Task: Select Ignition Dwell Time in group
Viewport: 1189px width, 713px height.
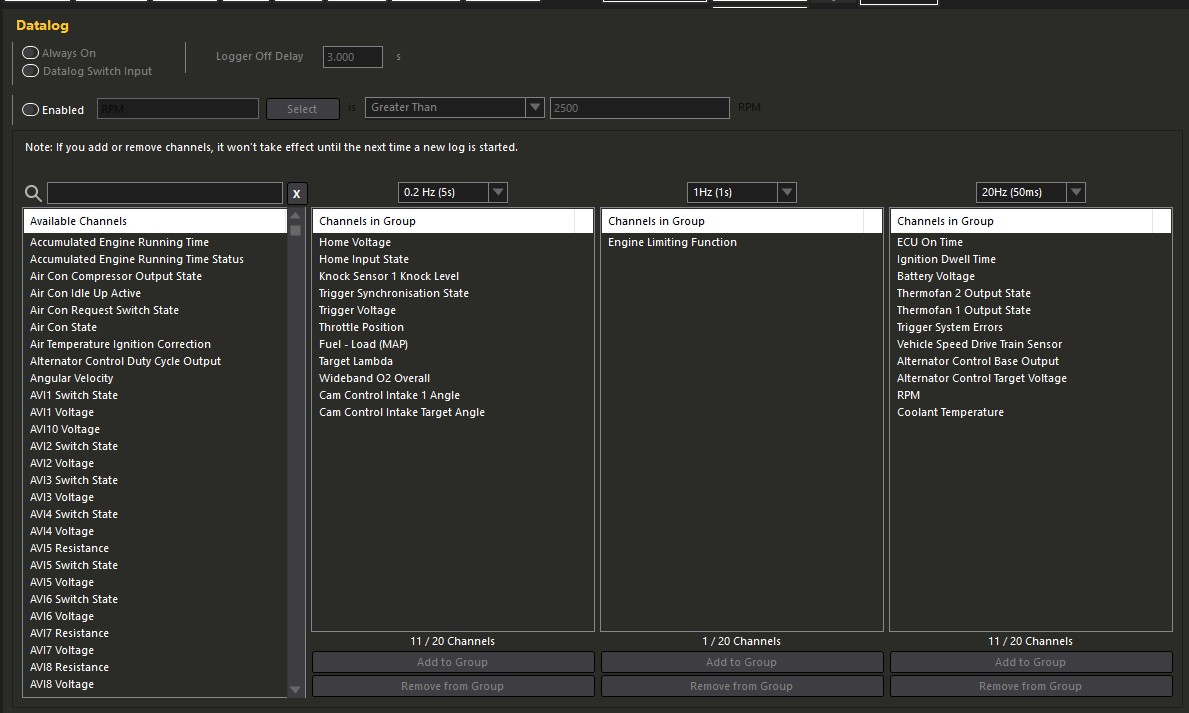Action: coord(946,259)
